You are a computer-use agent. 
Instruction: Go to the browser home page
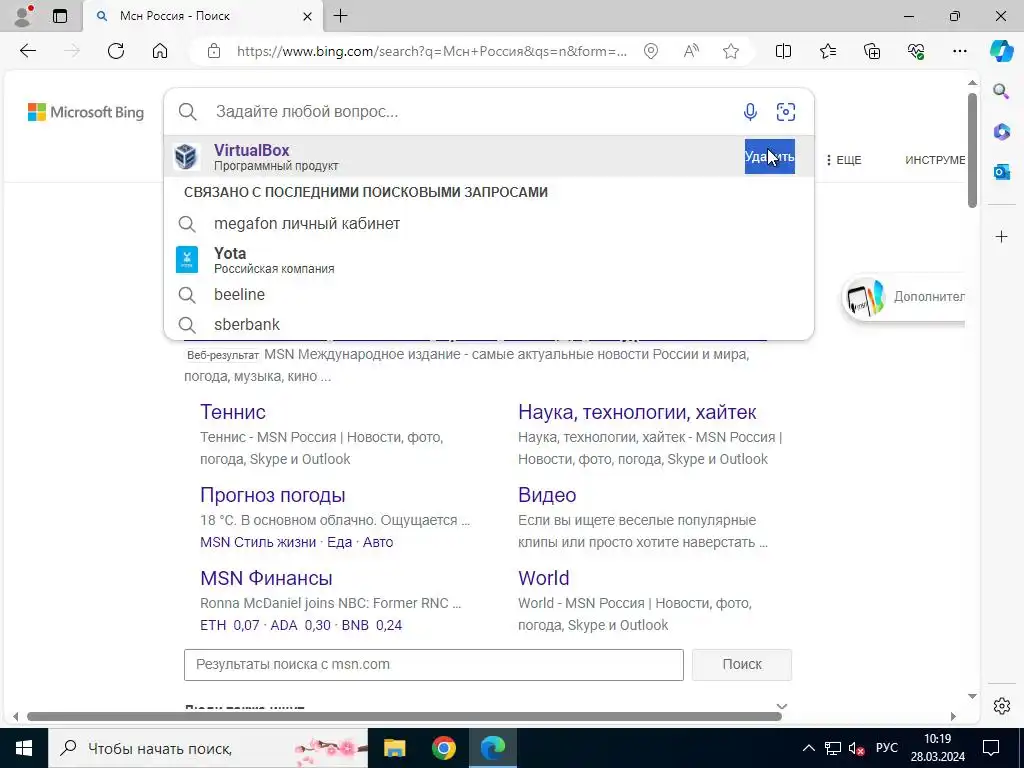pyautogui.click(x=160, y=51)
